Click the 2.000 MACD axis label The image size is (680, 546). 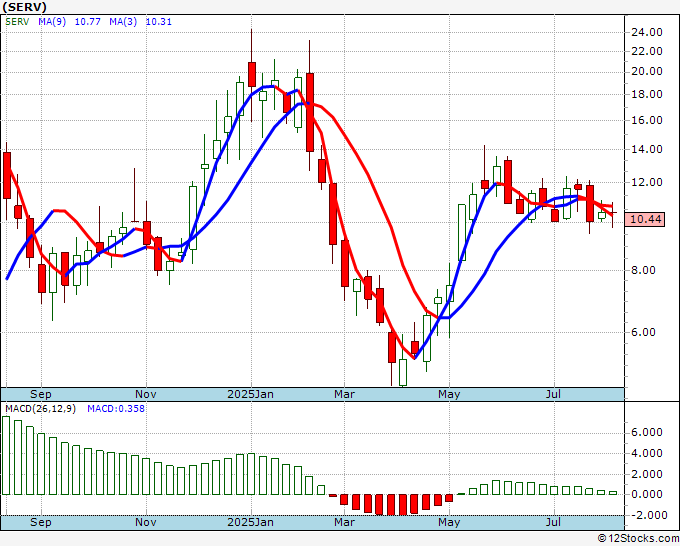pyautogui.click(x=647, y=474)
